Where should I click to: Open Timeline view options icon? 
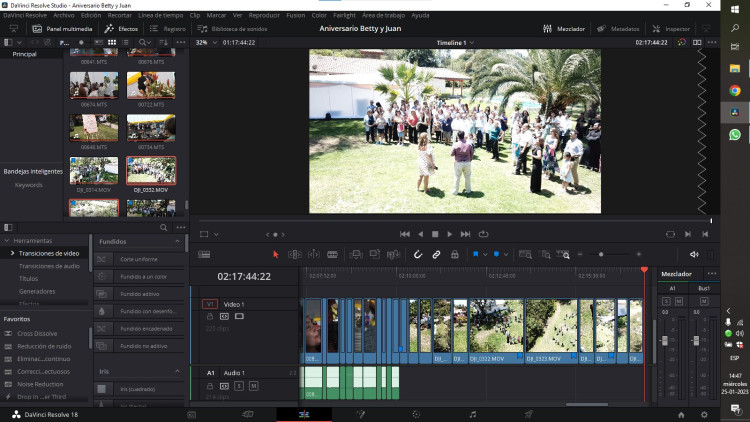[204, 255]
